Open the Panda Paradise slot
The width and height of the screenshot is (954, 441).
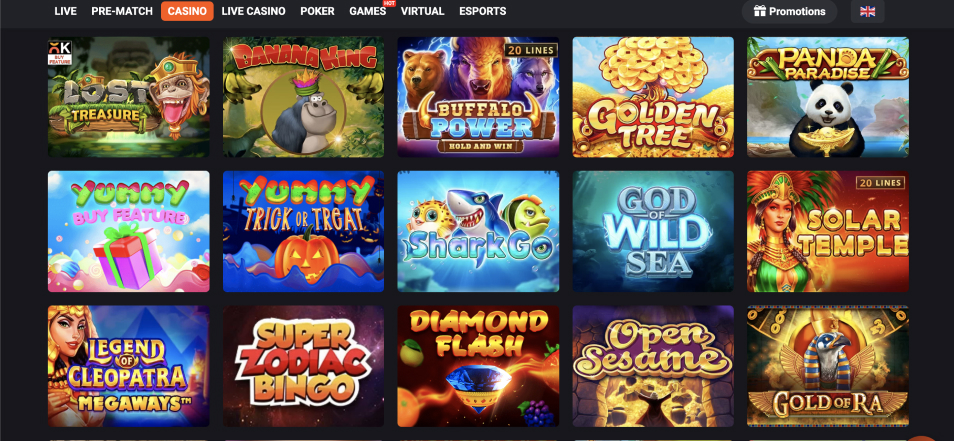tap(828, 97)
